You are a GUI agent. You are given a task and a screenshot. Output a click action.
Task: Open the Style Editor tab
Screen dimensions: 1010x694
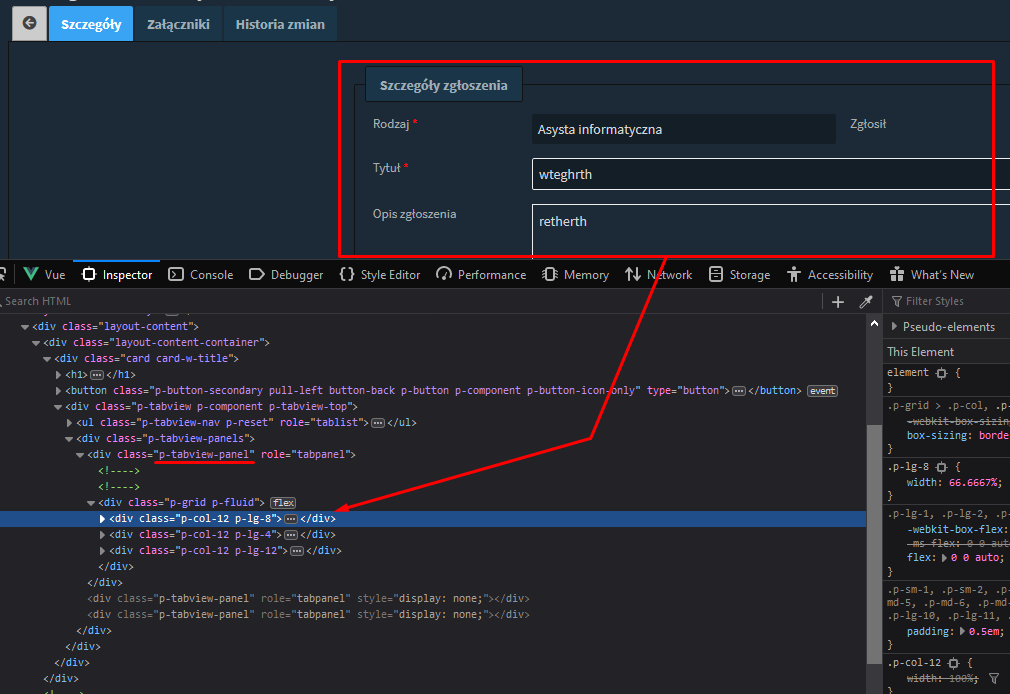pos(380,275)
